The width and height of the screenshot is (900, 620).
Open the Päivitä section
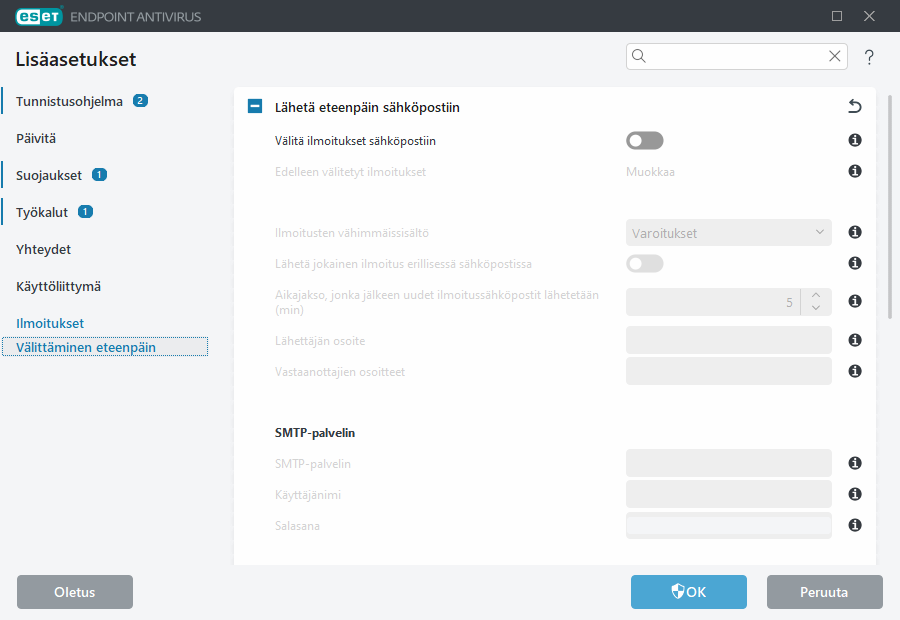click(x=36, y=138)
